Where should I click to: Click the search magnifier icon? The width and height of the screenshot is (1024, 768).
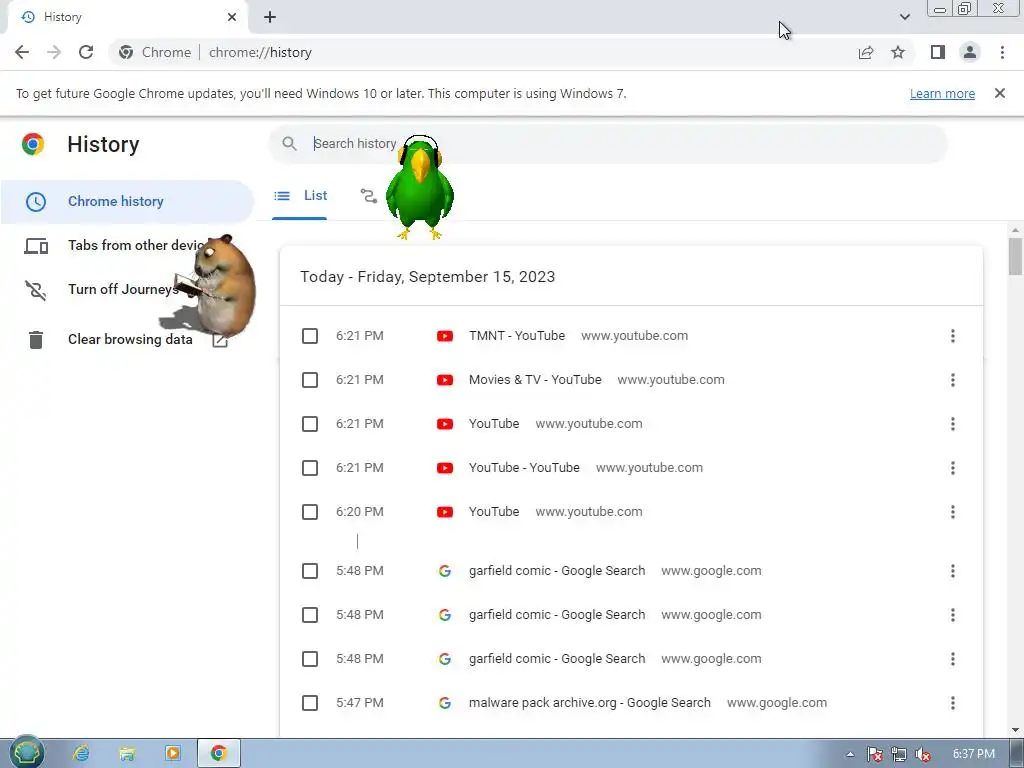tap(289, 144)
